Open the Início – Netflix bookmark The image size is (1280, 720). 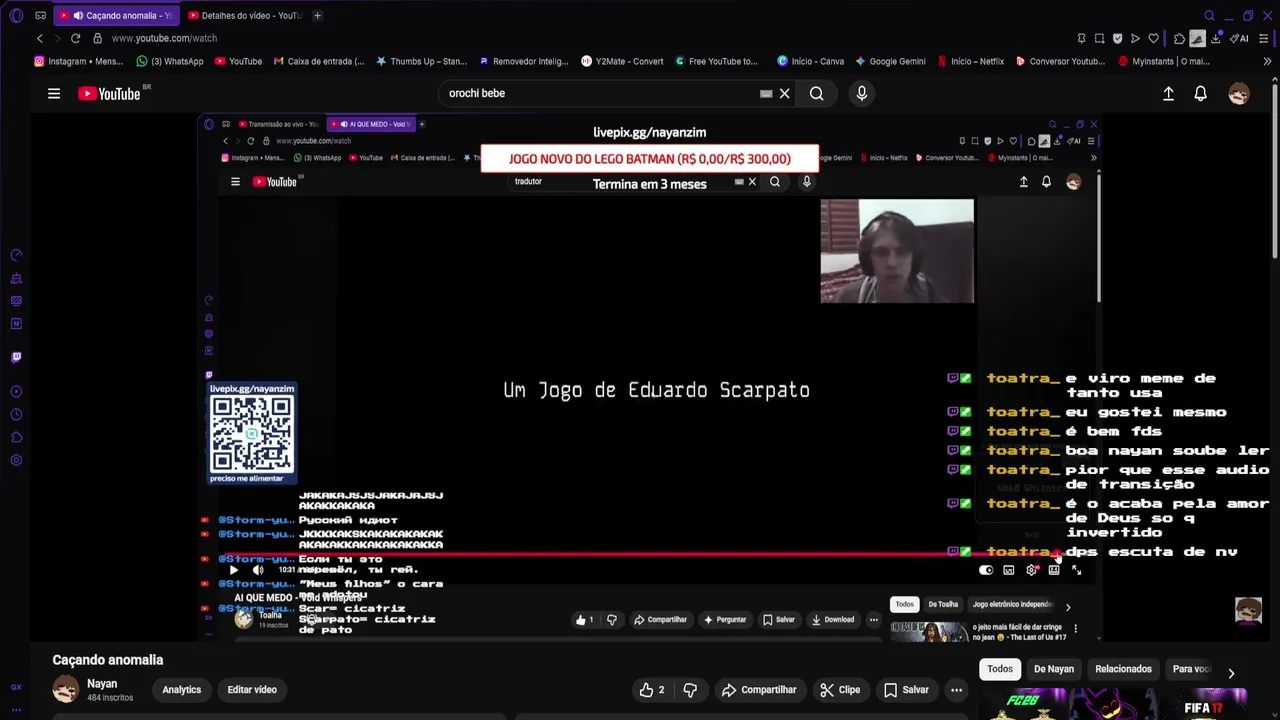(970, 61)
